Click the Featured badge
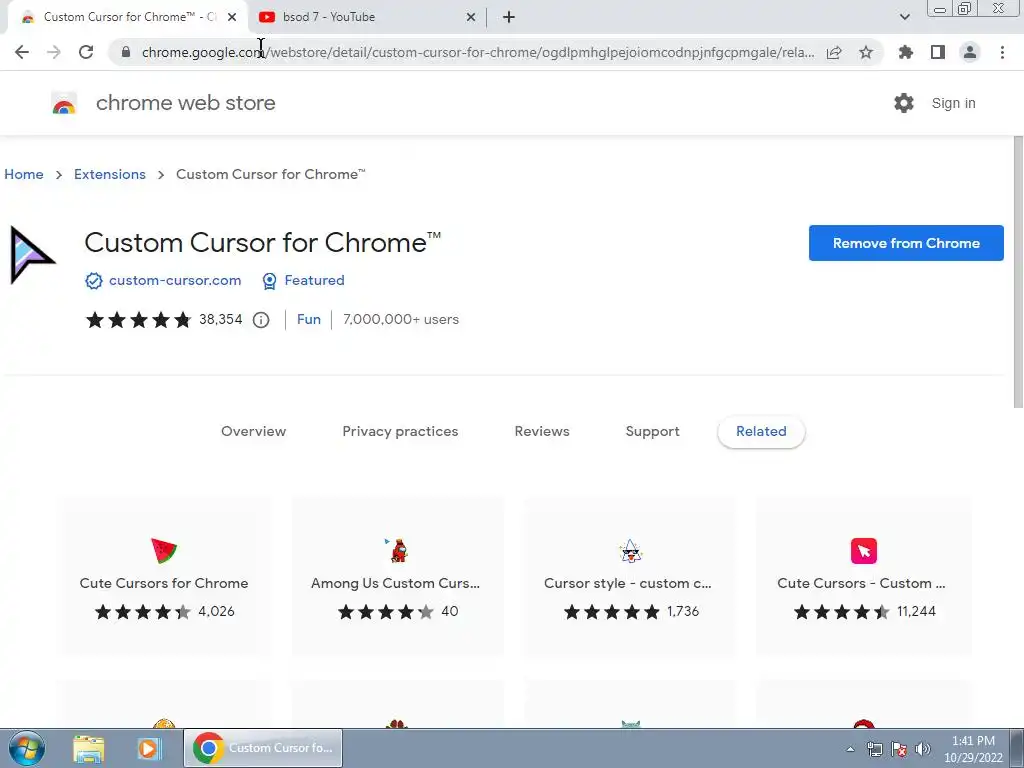 (x=303, y=281)
